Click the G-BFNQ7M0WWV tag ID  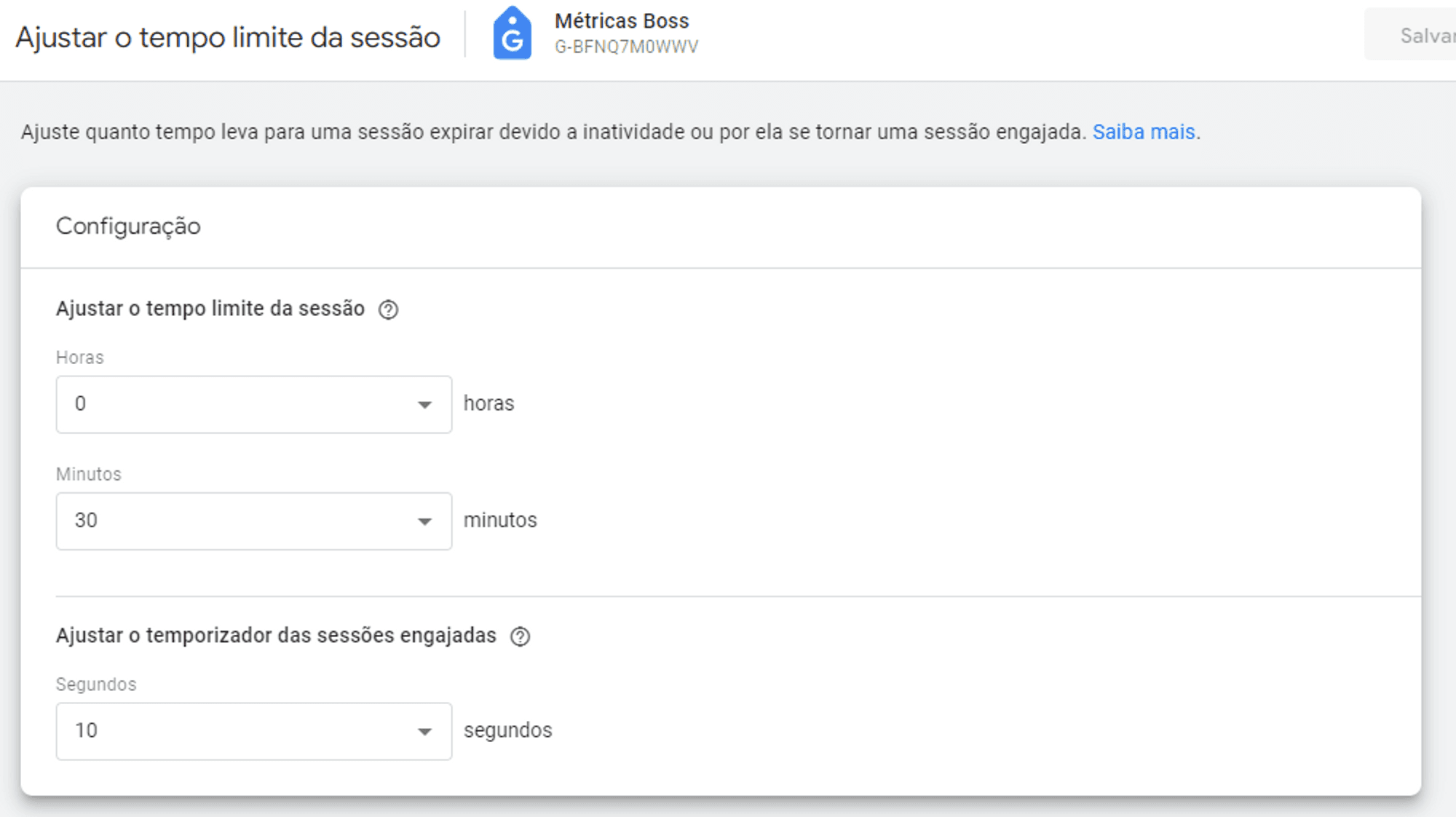coord(626,47)
